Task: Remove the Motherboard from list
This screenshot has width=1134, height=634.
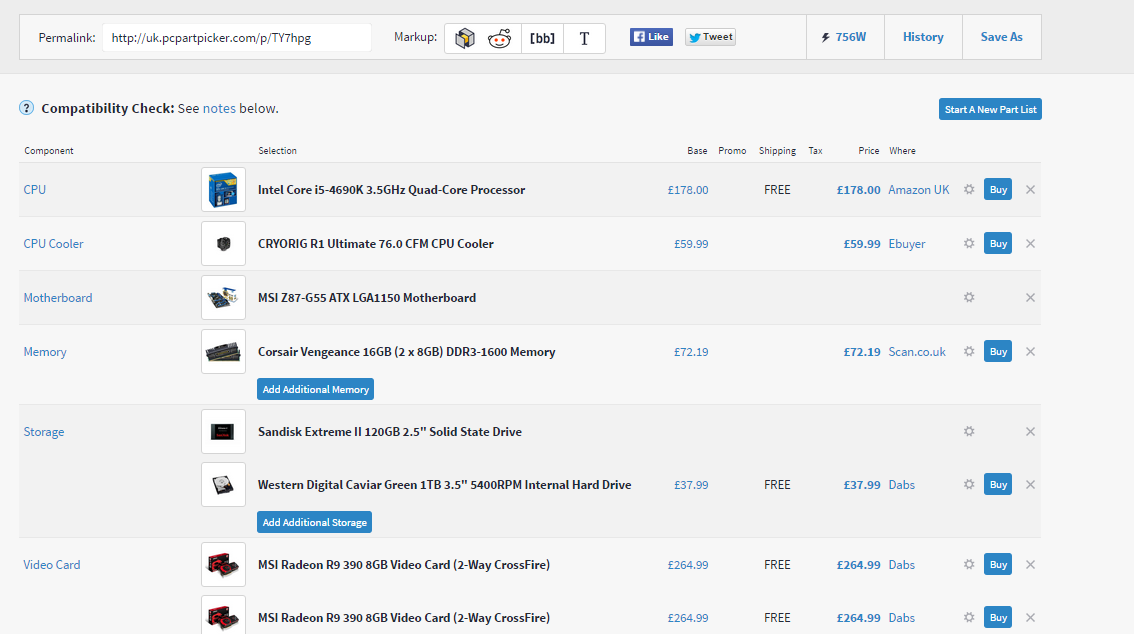Action: tap(1031, 297)
